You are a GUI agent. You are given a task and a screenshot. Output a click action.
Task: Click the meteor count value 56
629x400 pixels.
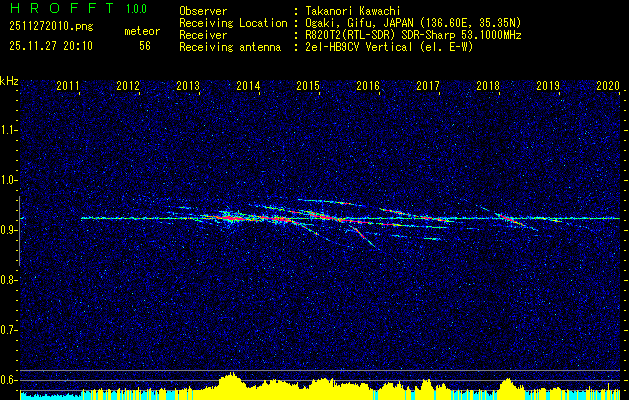(145, 46)
